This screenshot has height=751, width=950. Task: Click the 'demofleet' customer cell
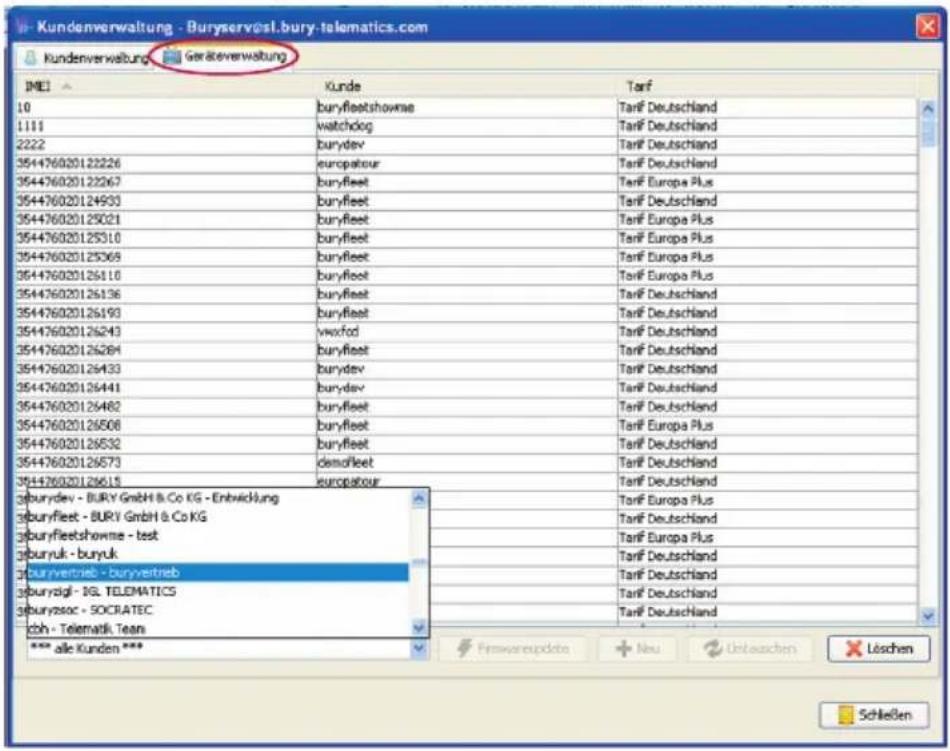point(467,463)
